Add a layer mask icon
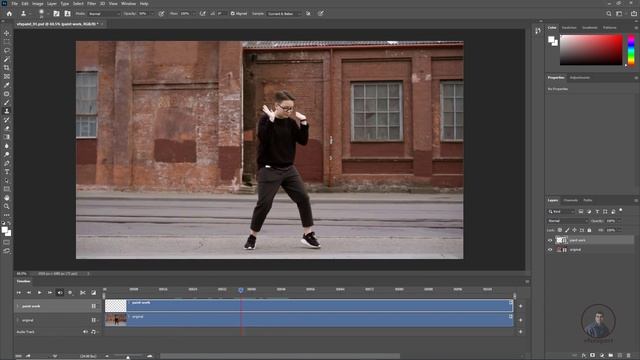 pyautogui.click(x=593, y=356)
